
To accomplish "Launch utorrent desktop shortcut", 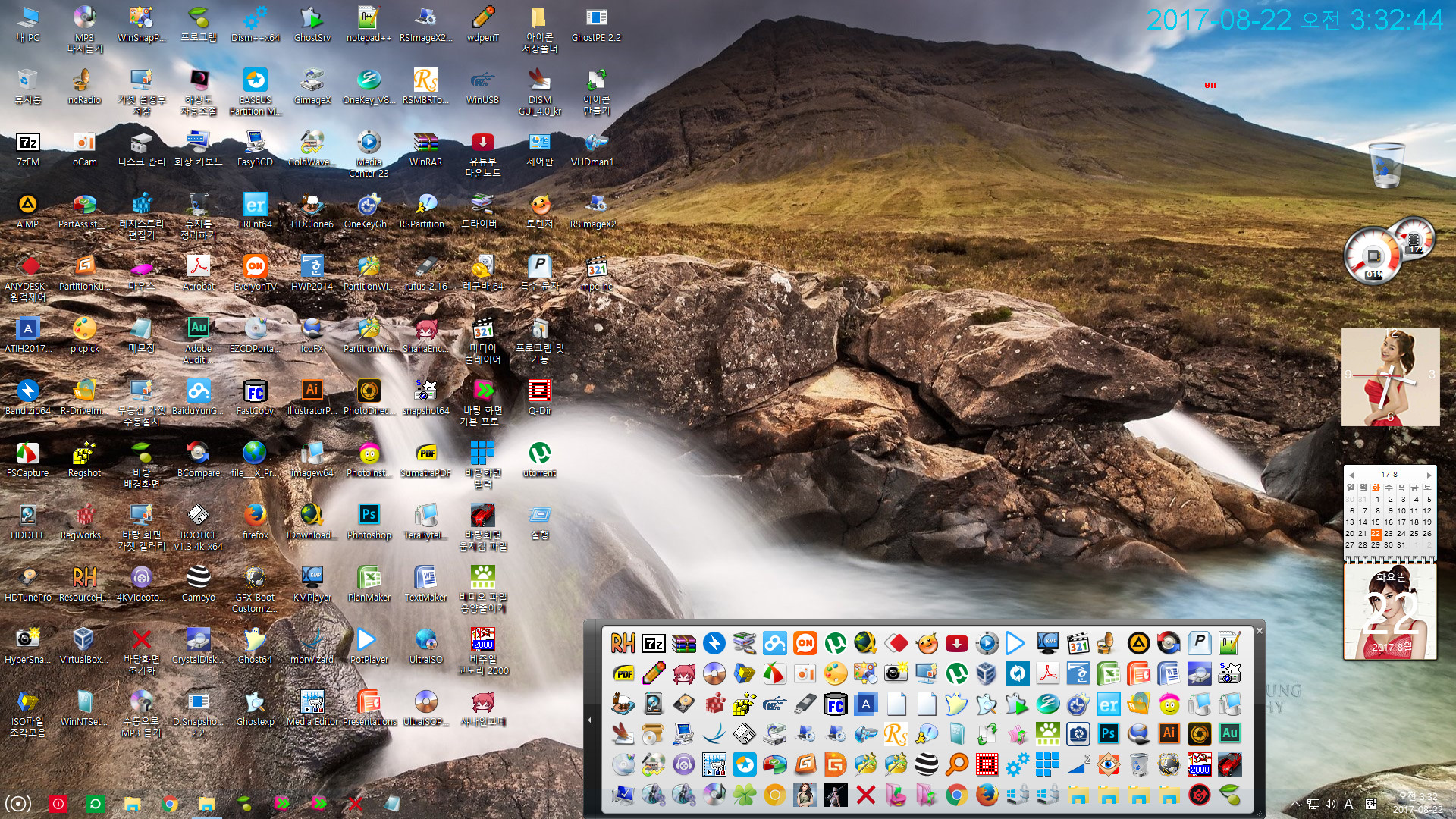I will pyautogui.click(x=539, y=460).
